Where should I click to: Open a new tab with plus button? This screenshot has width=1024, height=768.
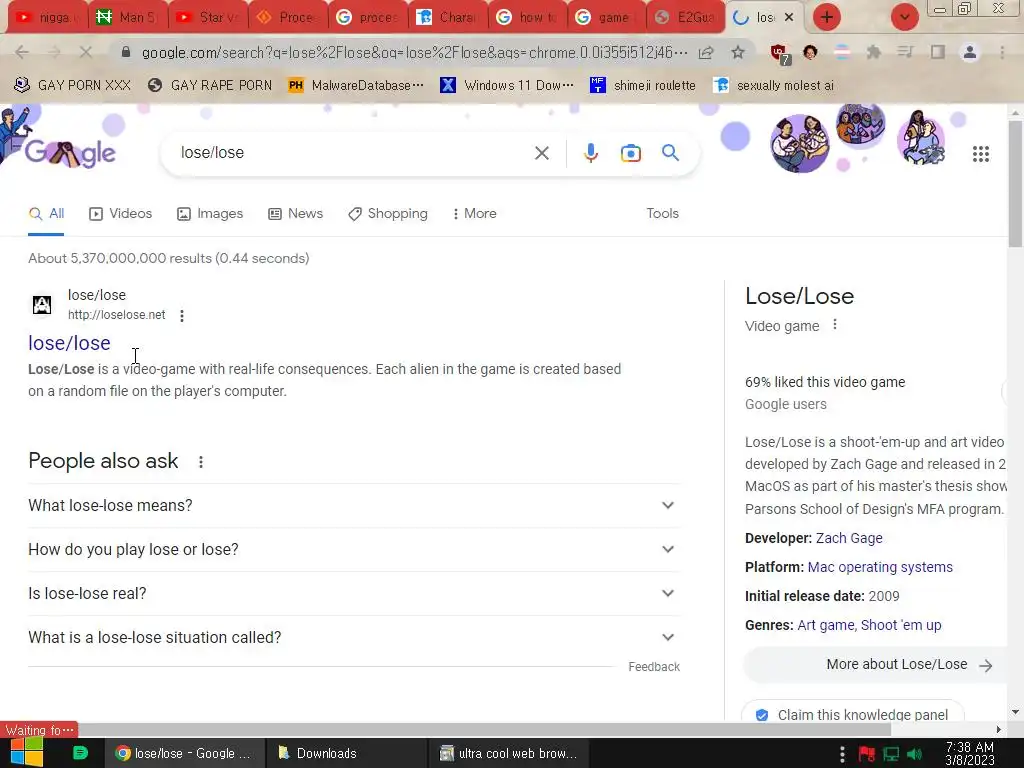tap(827, 17)
